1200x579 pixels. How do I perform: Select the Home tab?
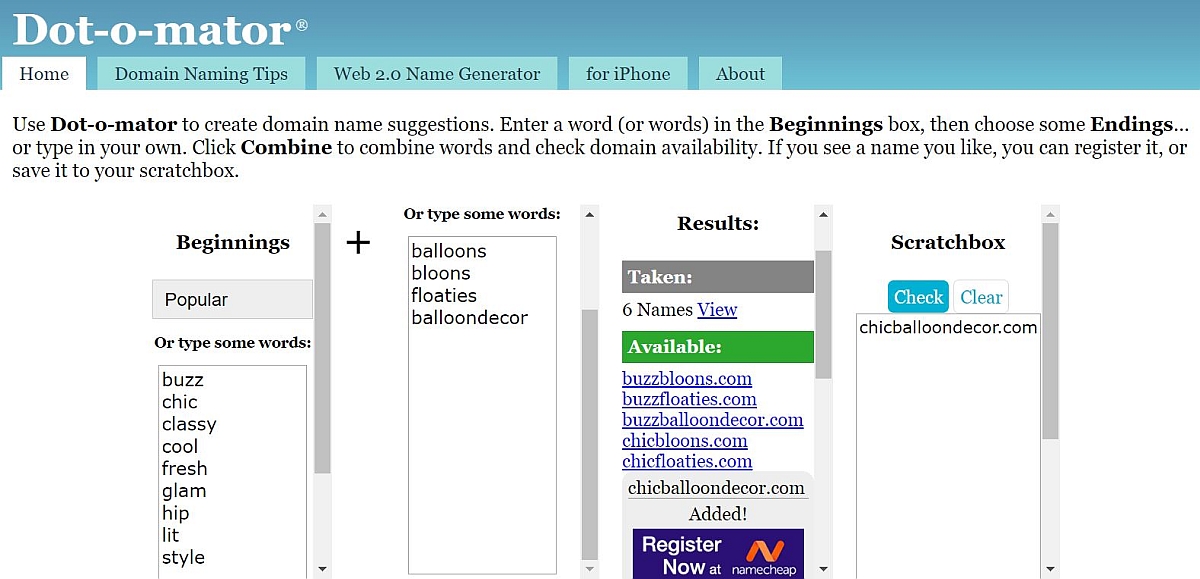(x=44, y=74)
